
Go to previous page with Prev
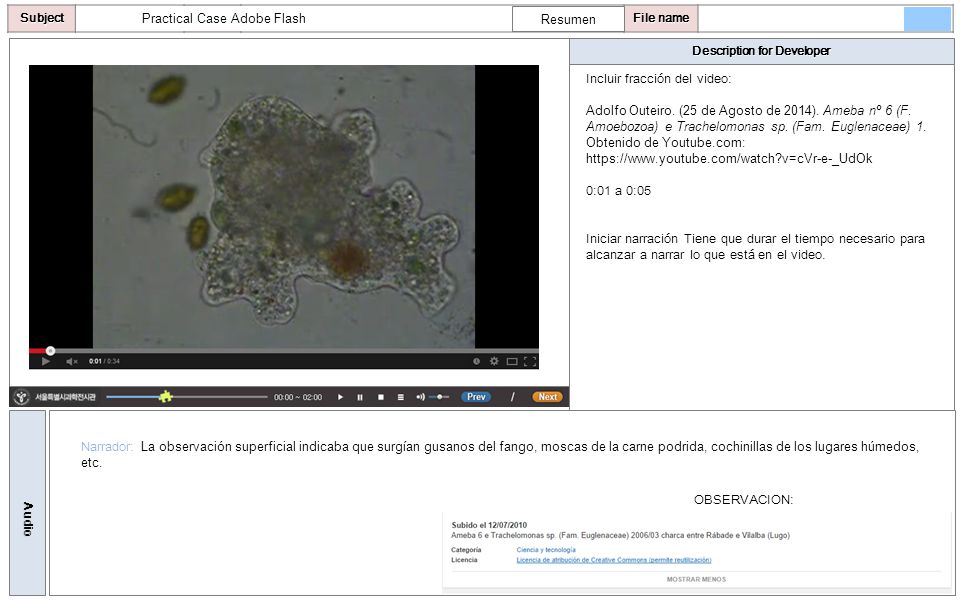coord(476,397)
